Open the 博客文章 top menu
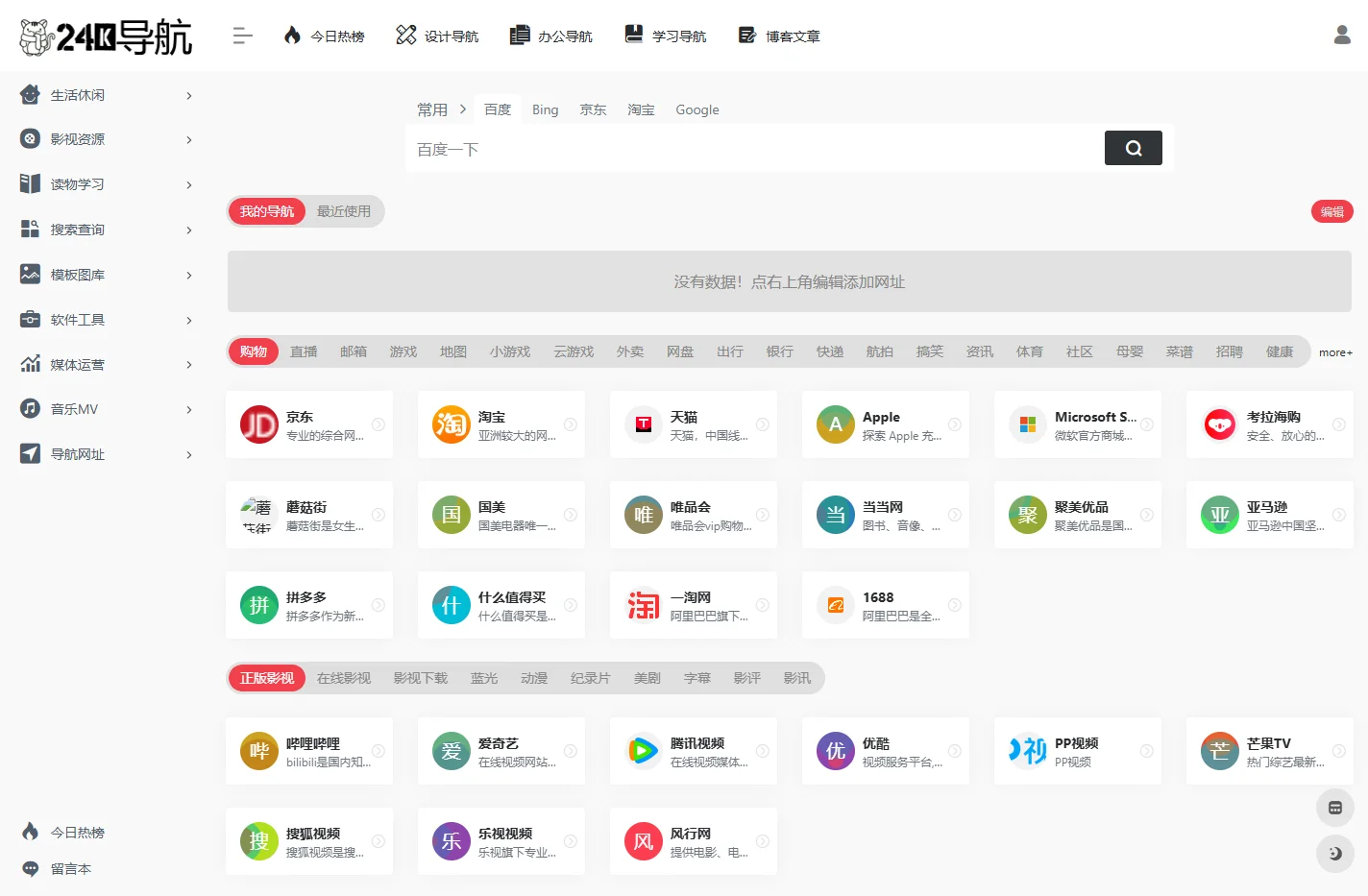The image size is (1368, 896). (779, 36)
